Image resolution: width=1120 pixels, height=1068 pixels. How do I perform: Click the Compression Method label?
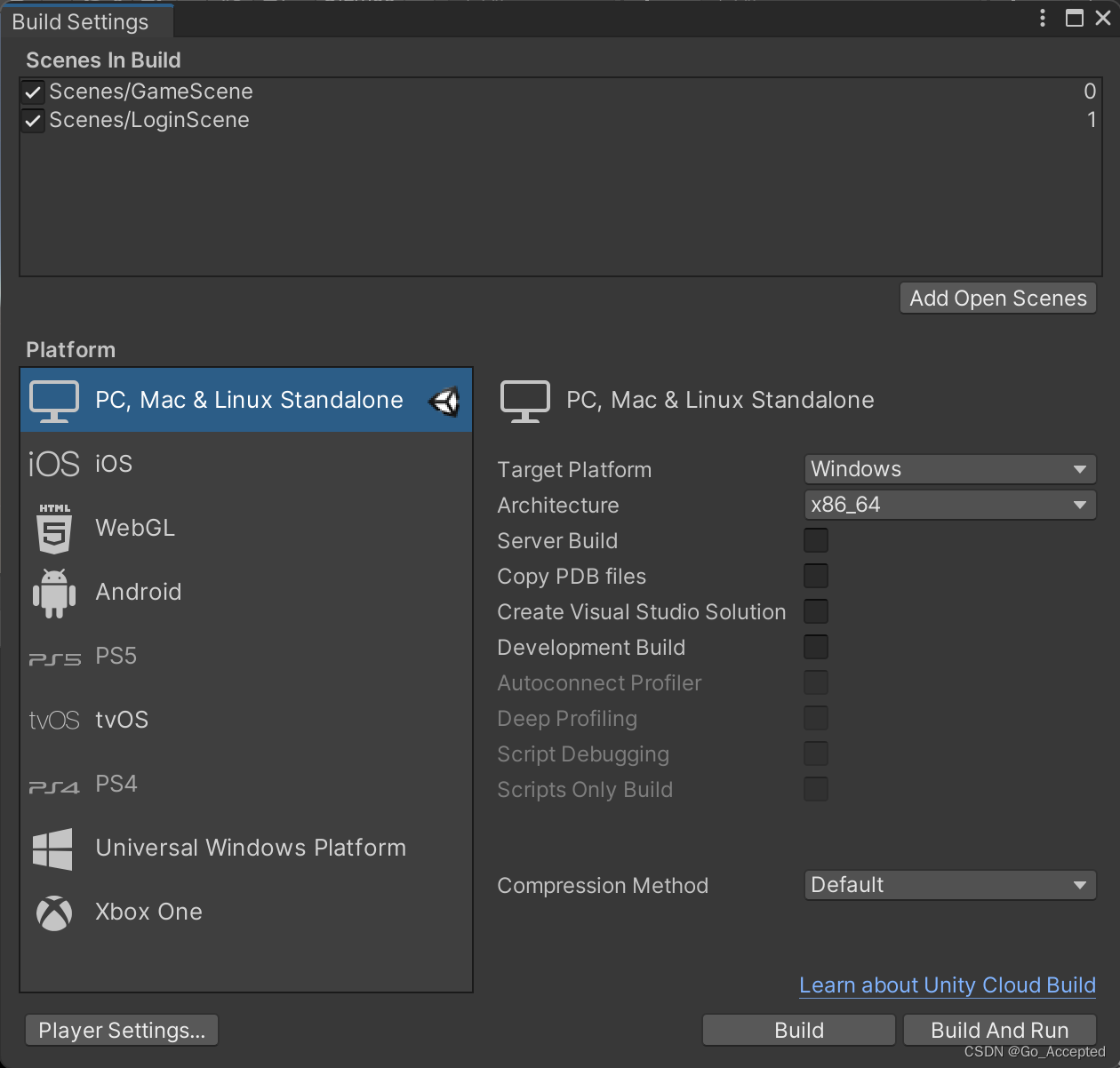(x=603, y=886)
